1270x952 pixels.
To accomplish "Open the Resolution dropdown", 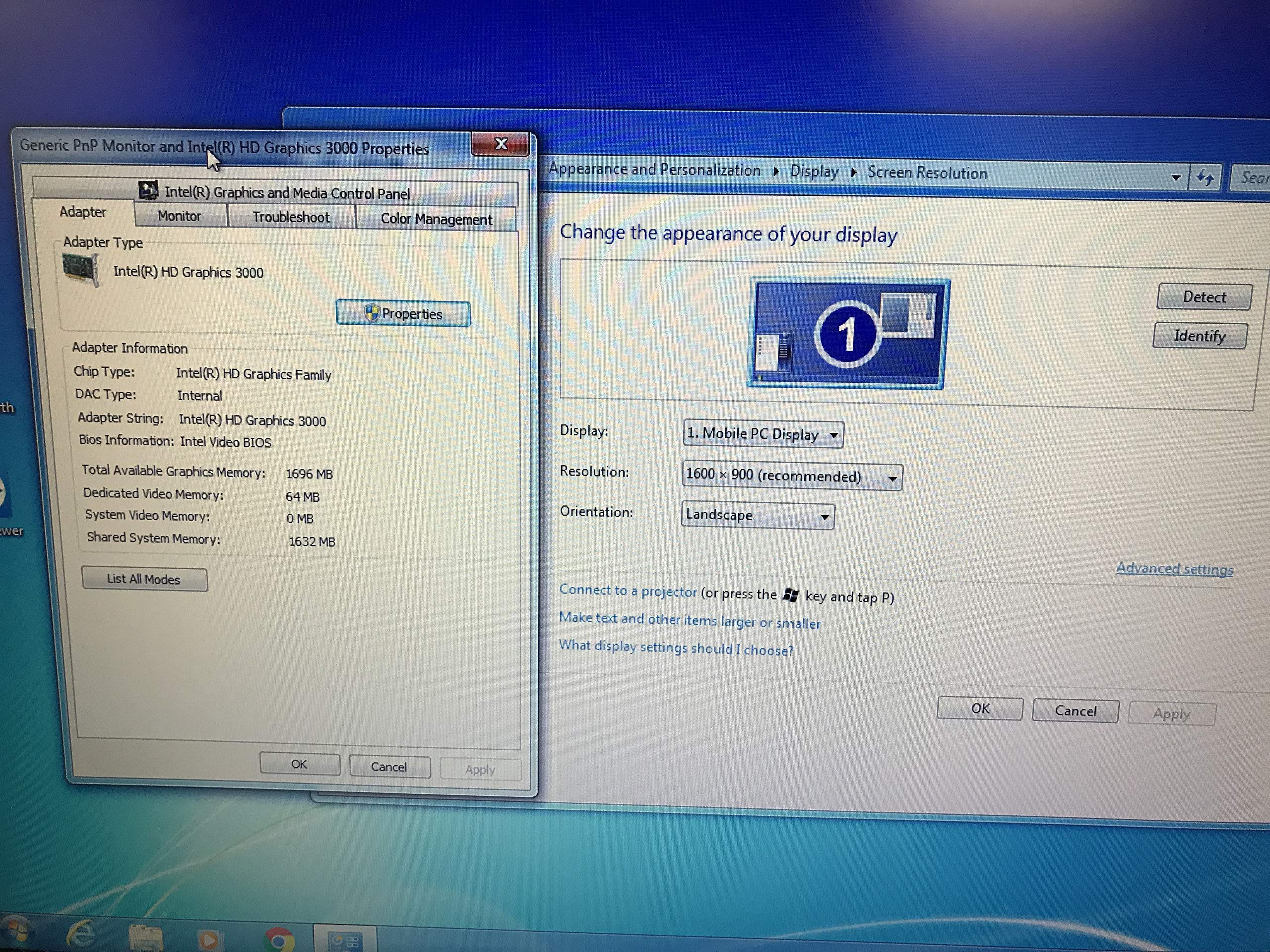I will pos(792,476).
